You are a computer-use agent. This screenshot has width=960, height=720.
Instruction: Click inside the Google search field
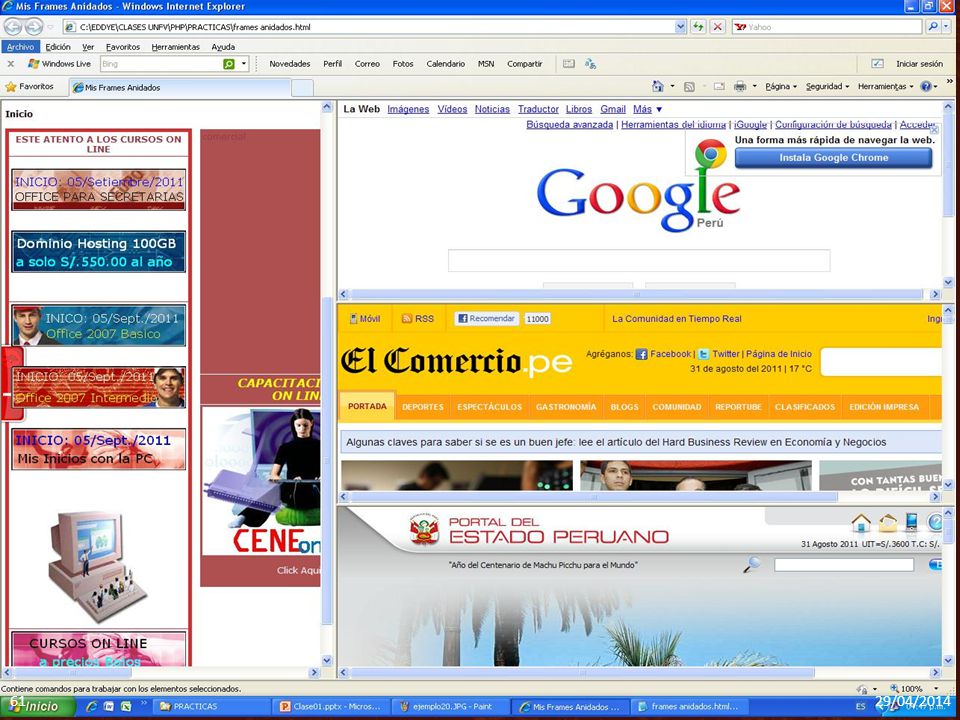click(639, 260)
